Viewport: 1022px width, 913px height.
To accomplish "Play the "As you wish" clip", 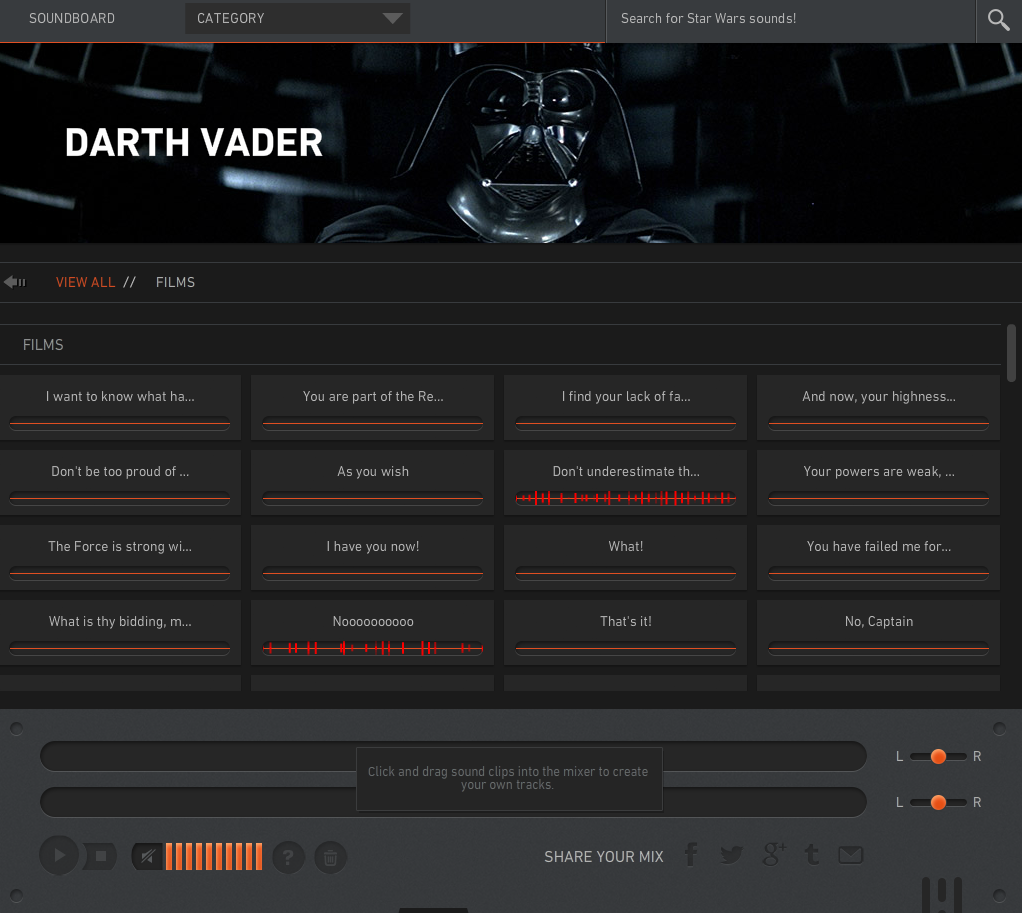I will pyautogui.click(x=373, y=482).
